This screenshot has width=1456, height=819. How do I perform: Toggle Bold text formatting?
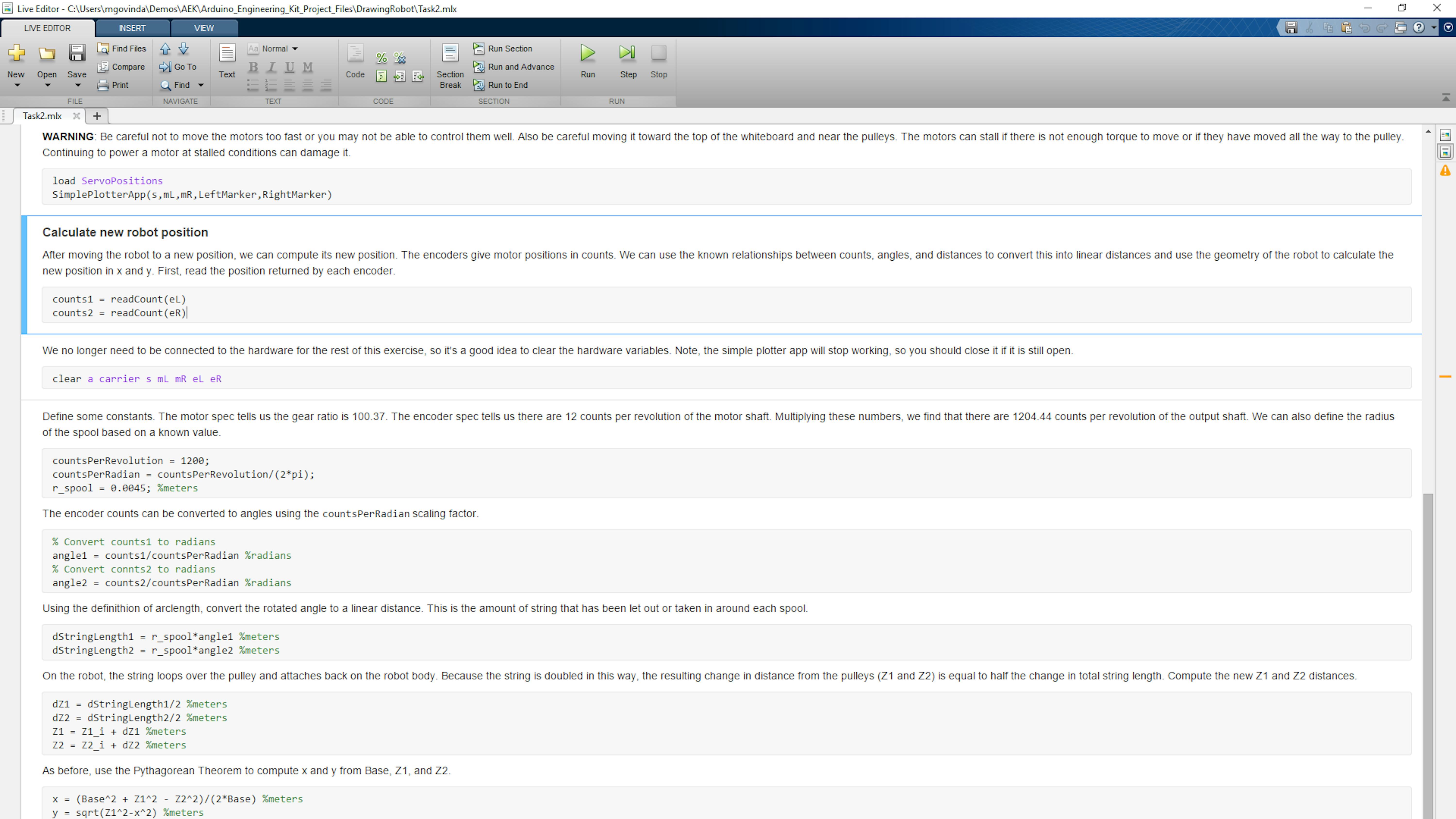pyautogui.click(x=253, y=67)
